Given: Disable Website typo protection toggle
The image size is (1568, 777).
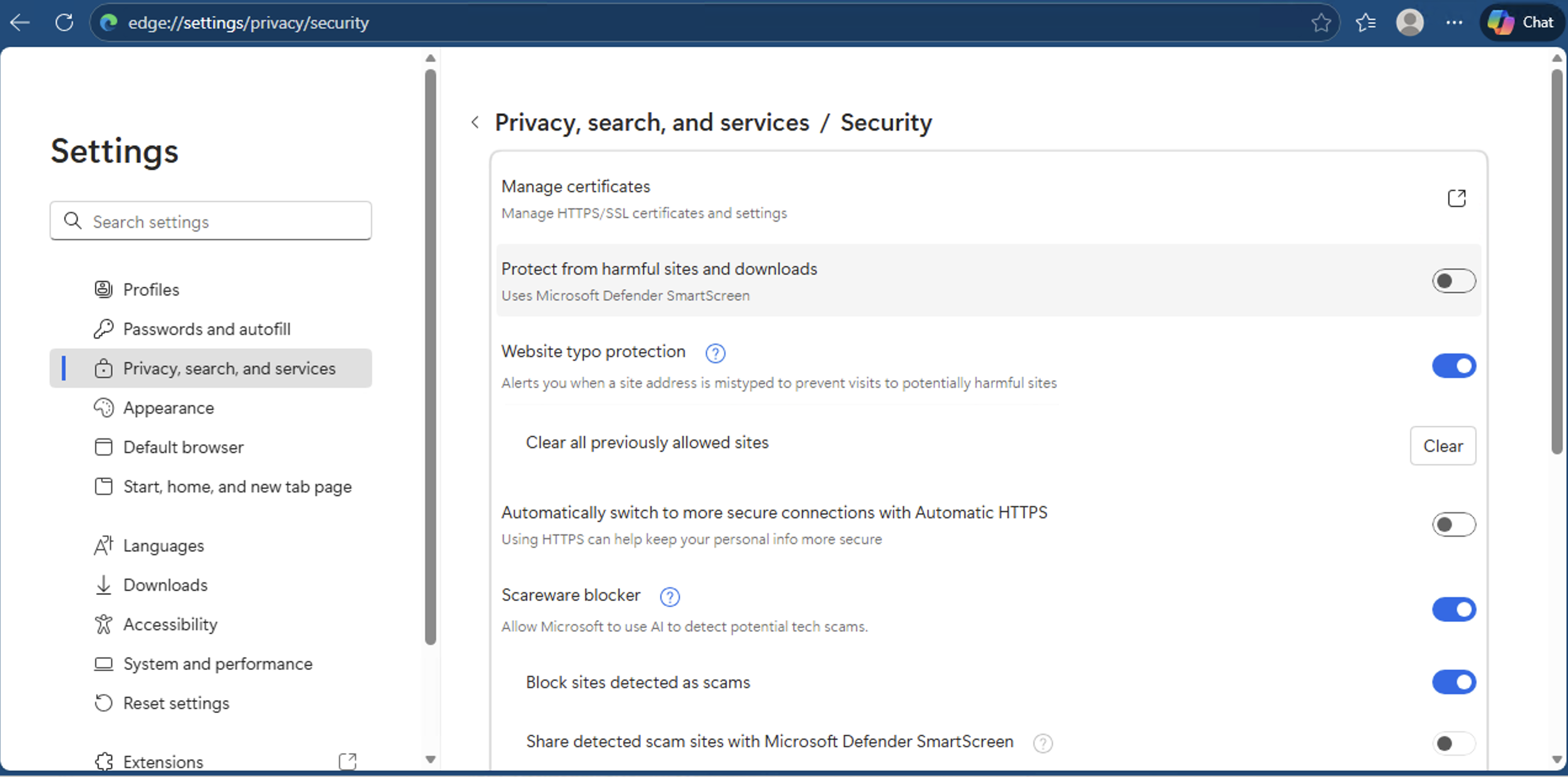Looking at the screenshot, I should pos(1453,366).
